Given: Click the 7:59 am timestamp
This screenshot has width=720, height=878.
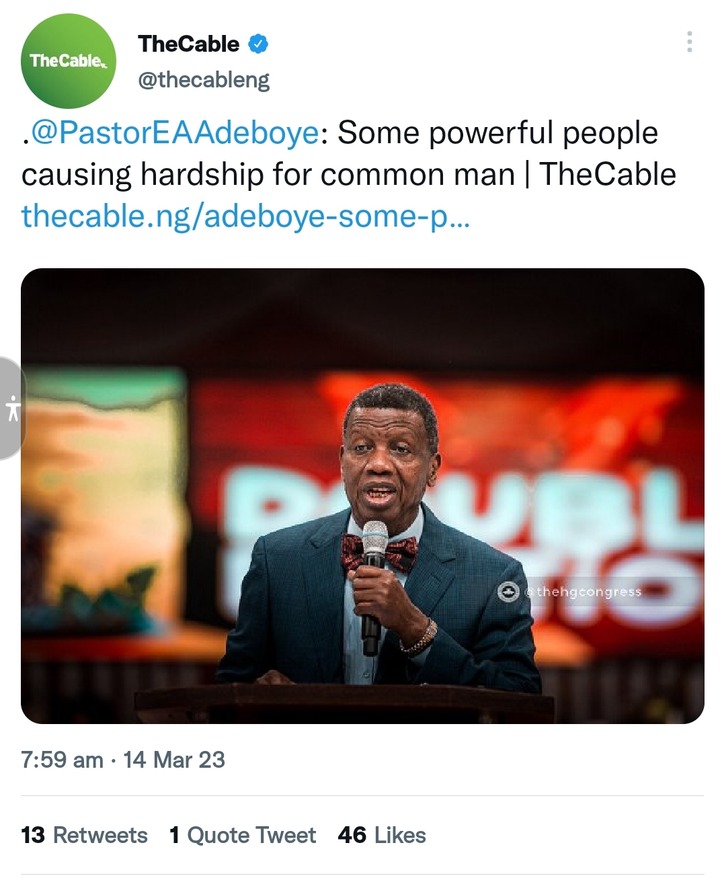Looking at the screenshot, I should tap(62, 759).
